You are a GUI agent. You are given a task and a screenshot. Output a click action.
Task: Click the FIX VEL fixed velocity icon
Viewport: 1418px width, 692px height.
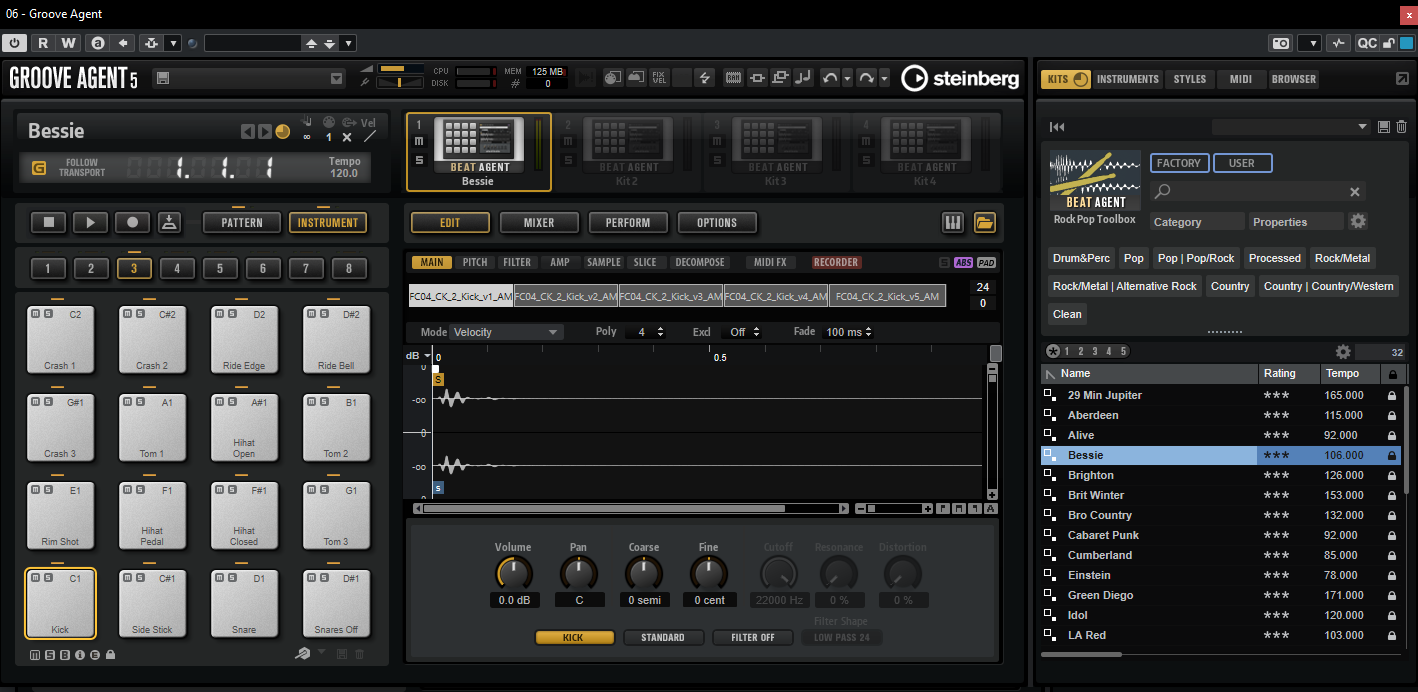(659, 78)
